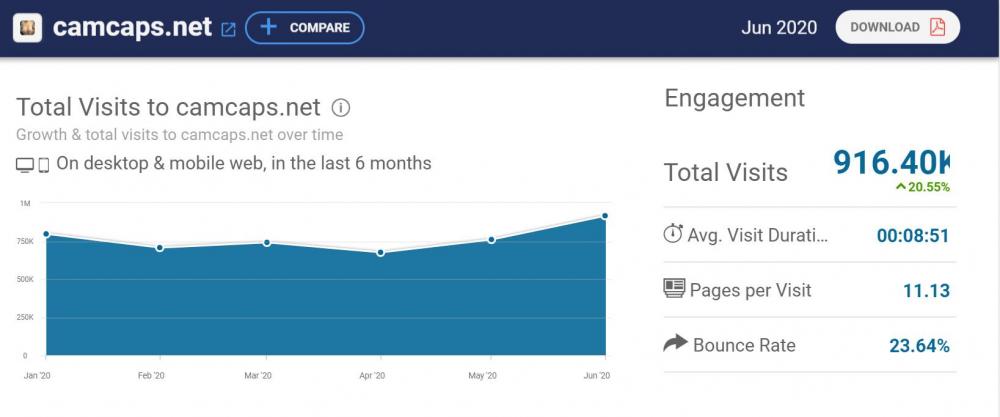Select the Jun '20 data point on chart
Viewport: 1000px width, 417px height.
pos(605,216)
